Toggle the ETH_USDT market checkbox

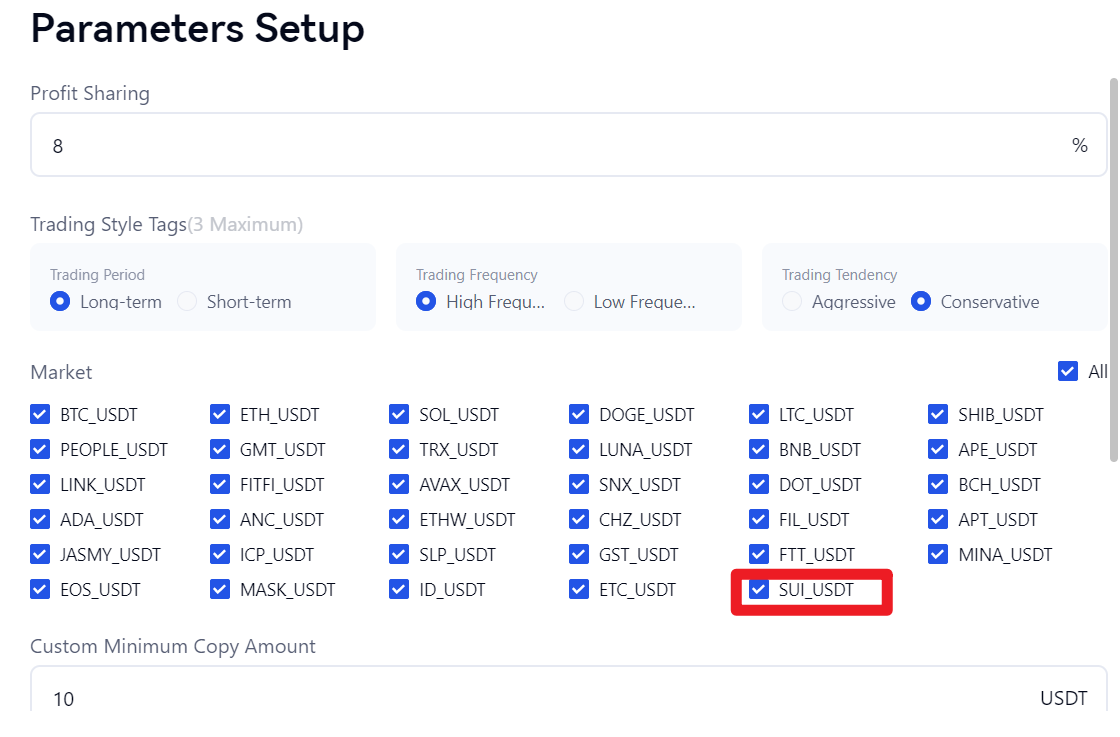coord(220,415)
